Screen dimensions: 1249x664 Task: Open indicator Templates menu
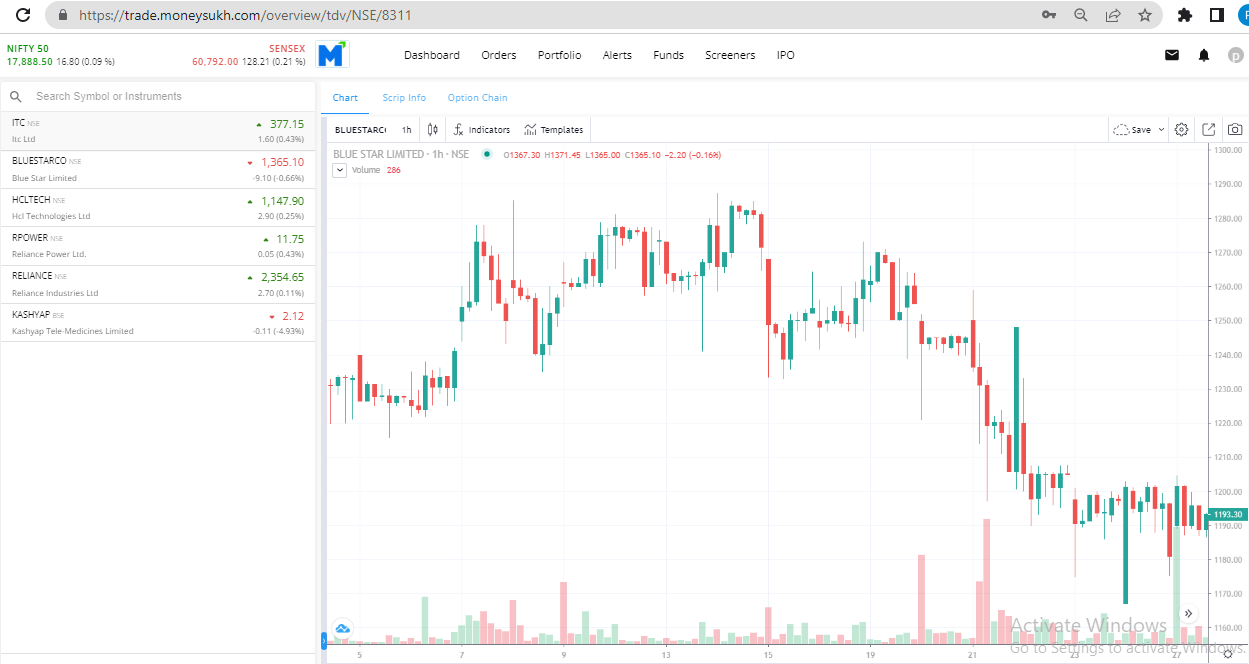coord(554,129)
